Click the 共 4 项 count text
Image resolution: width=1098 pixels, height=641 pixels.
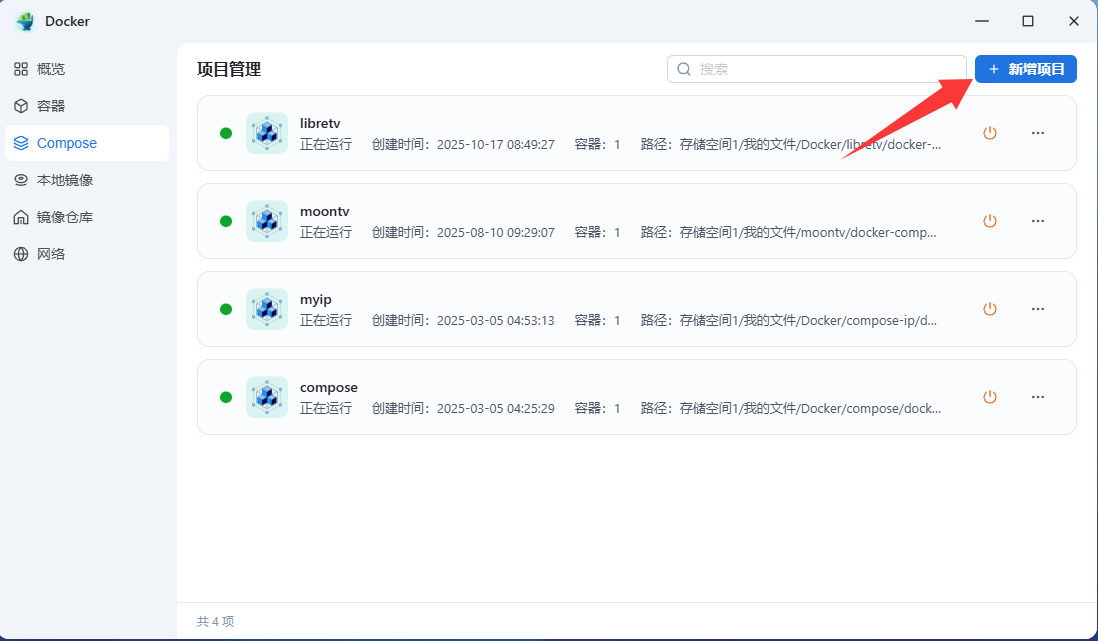pyautogui.click(x=216, y=621)
